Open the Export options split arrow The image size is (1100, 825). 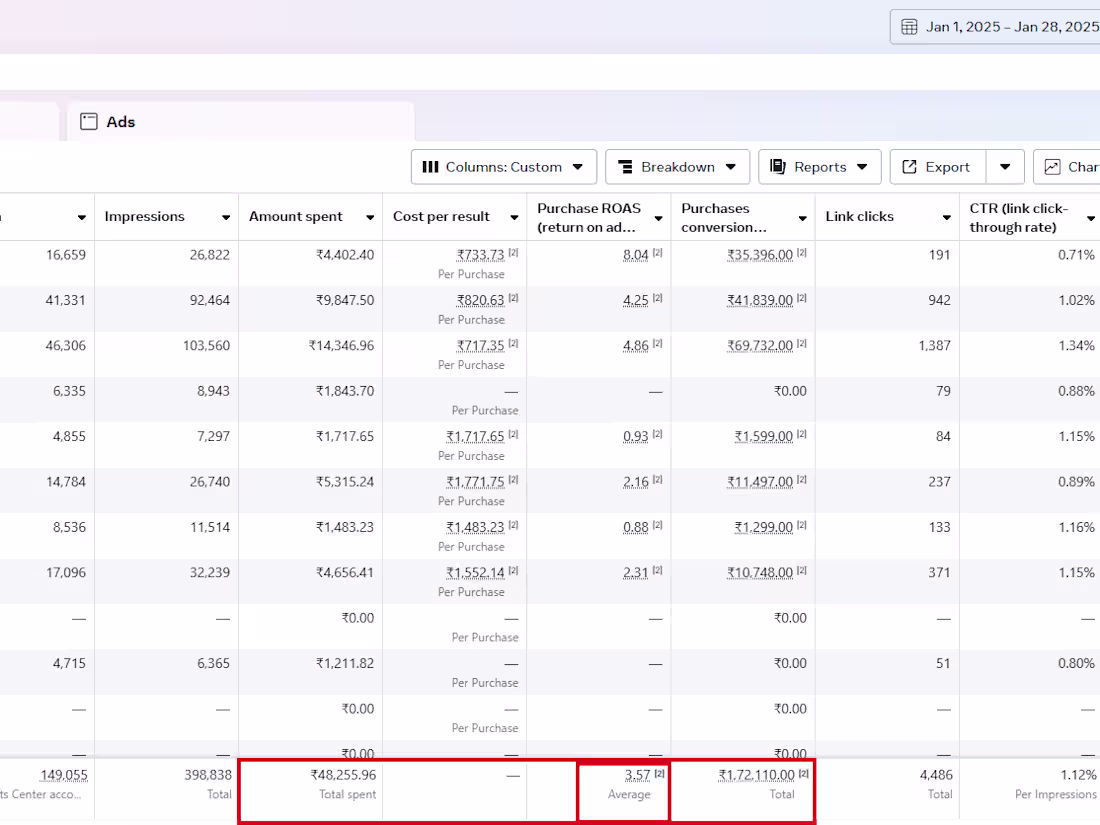pyautogui.click(x=1005, y=167)
